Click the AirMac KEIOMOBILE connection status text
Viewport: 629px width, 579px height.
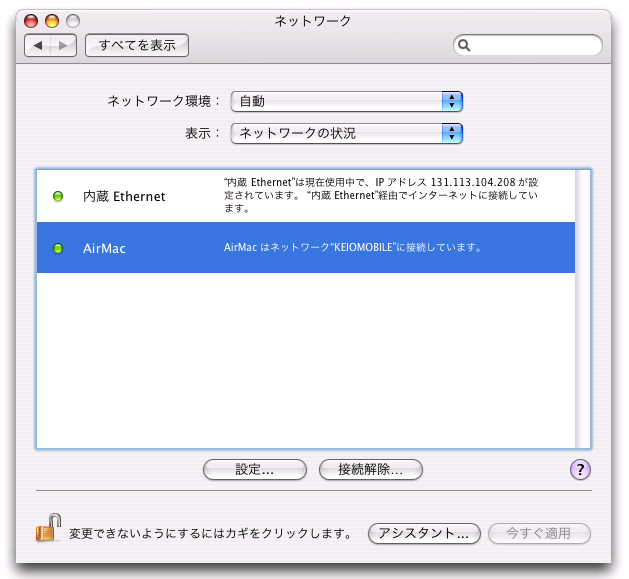(x=353, y=248)
